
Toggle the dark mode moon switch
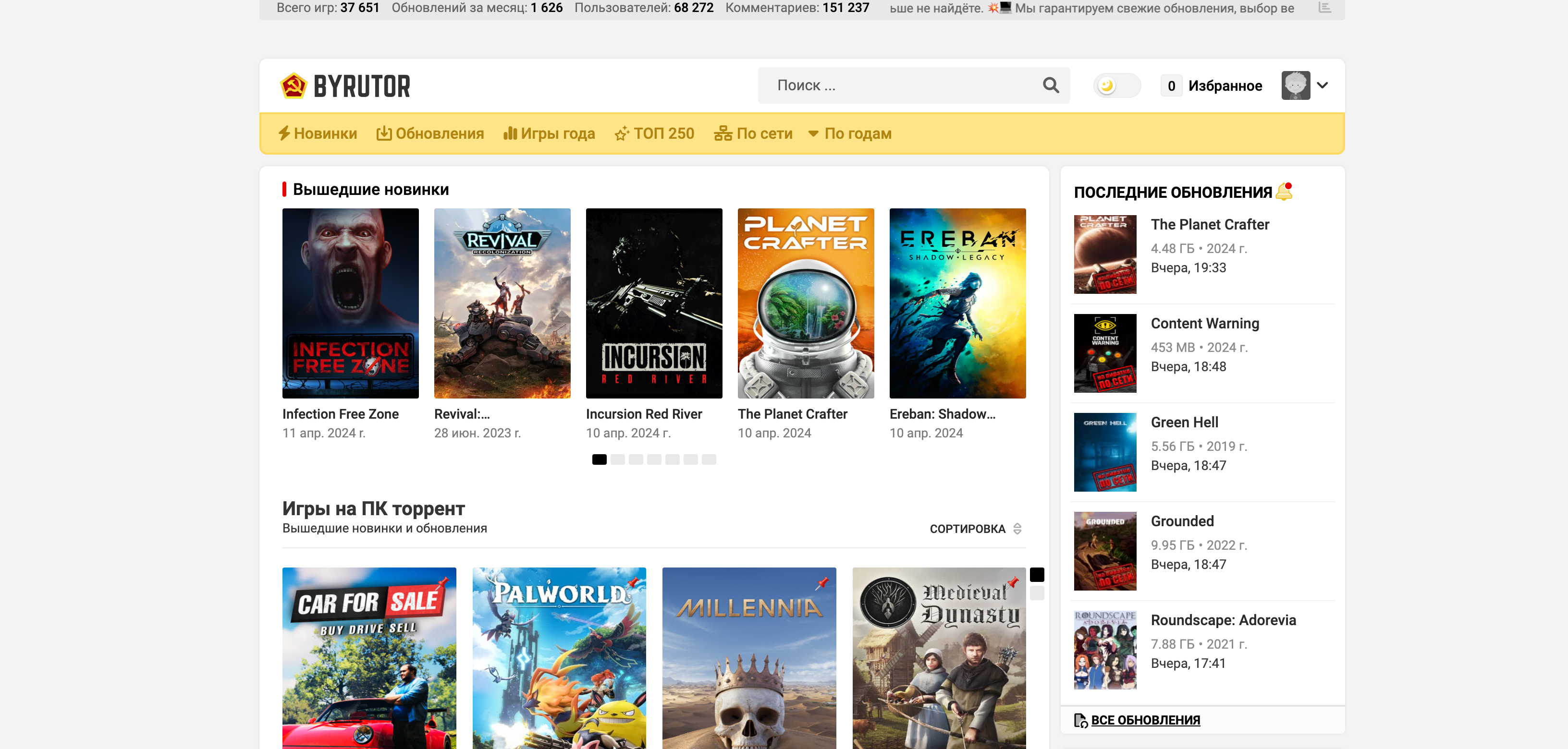click(x=1116, y=85)
